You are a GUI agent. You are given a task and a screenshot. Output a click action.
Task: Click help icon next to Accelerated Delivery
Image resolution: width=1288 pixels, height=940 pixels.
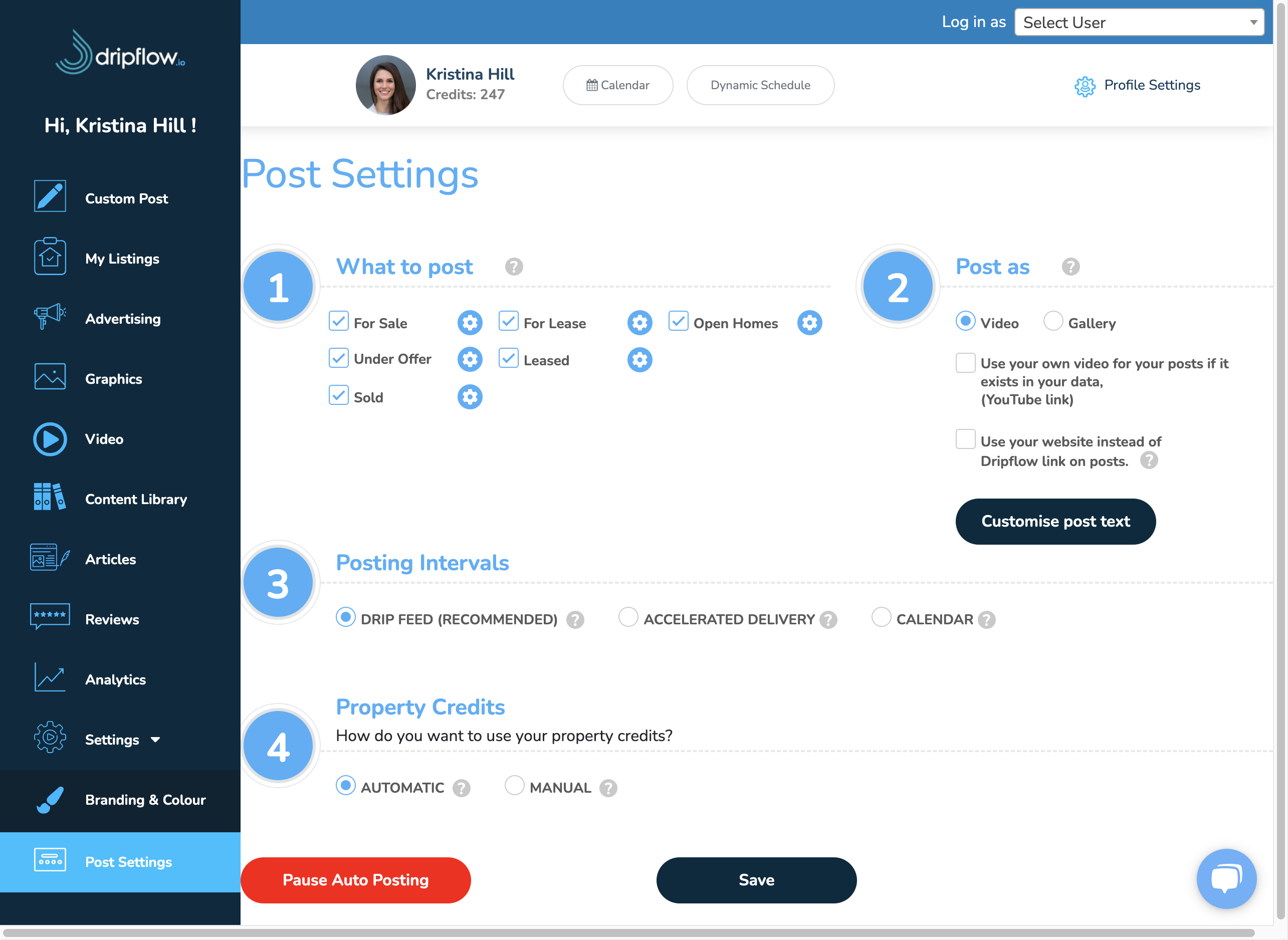click(828, 620)
